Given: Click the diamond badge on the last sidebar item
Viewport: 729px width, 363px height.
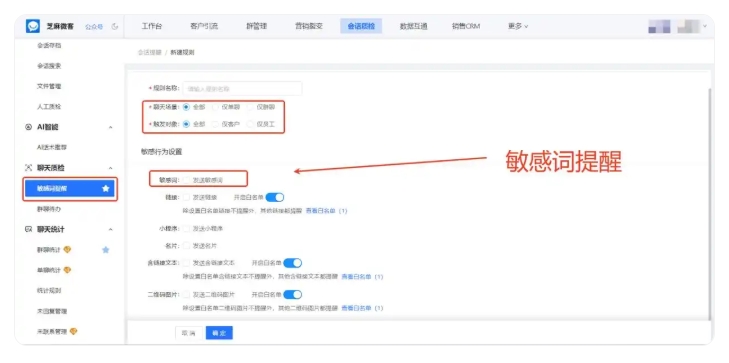Looking at the screenshot, I should pyautogui.click(x=73, y=331).
